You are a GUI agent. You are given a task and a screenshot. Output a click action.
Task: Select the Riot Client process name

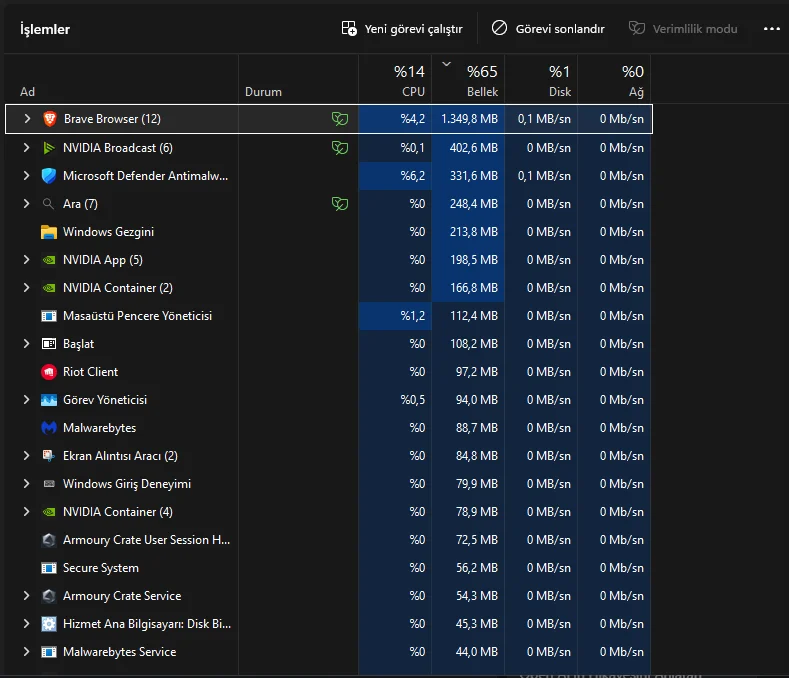91,372
